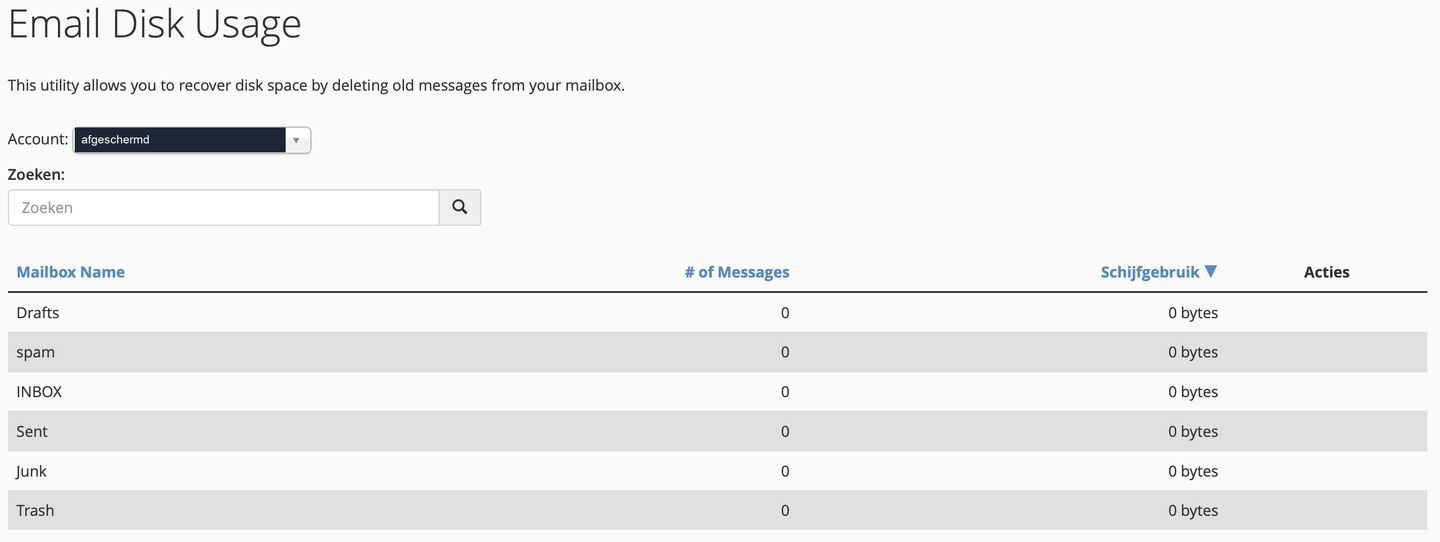The width and height of the screenshot is (1440, 542).
Task: Select the INBOX mailbox row
Action: (718, 392)
